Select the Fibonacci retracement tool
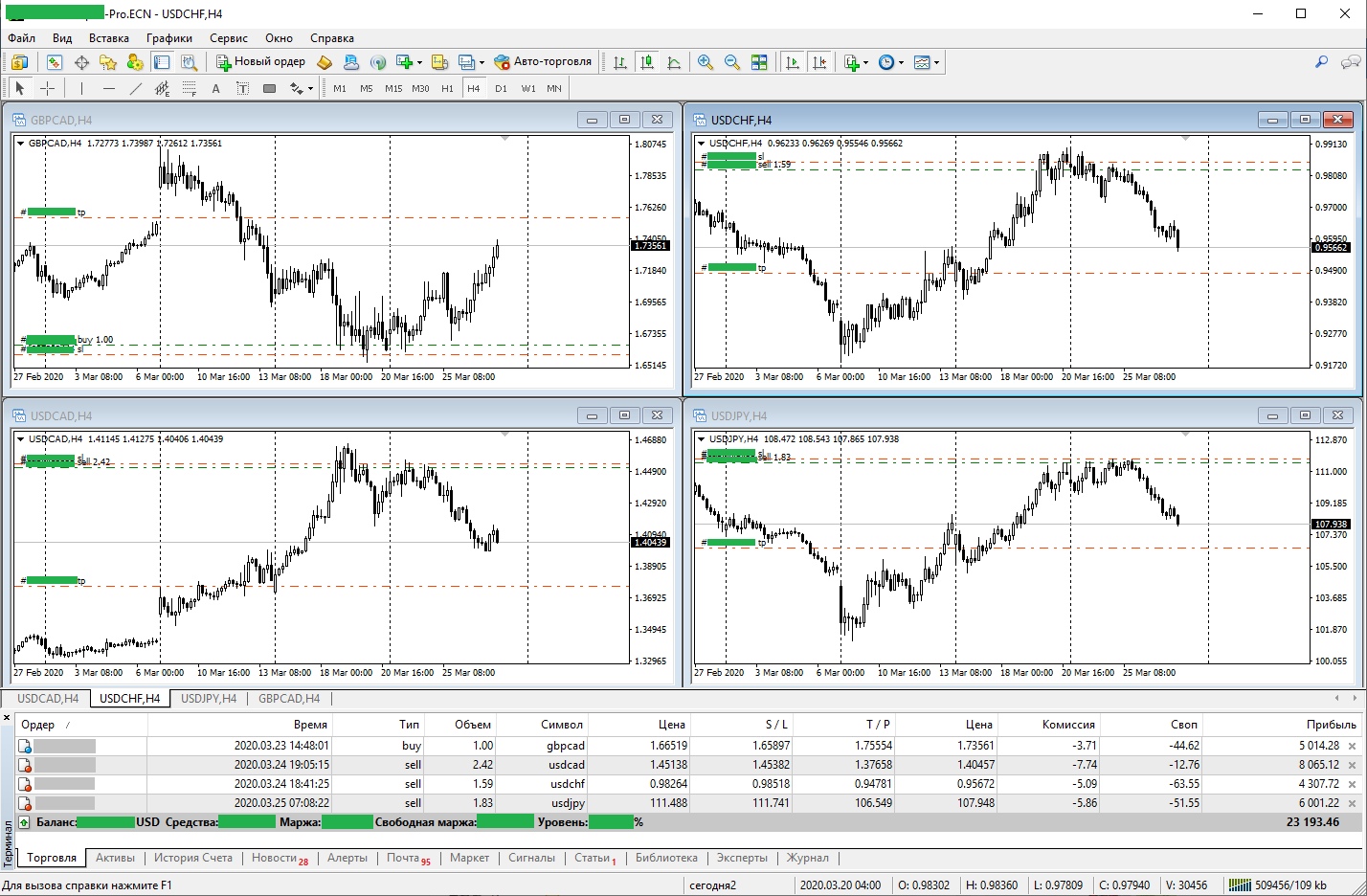This screenshot has height=896, width=1367. tap(189, 88)
